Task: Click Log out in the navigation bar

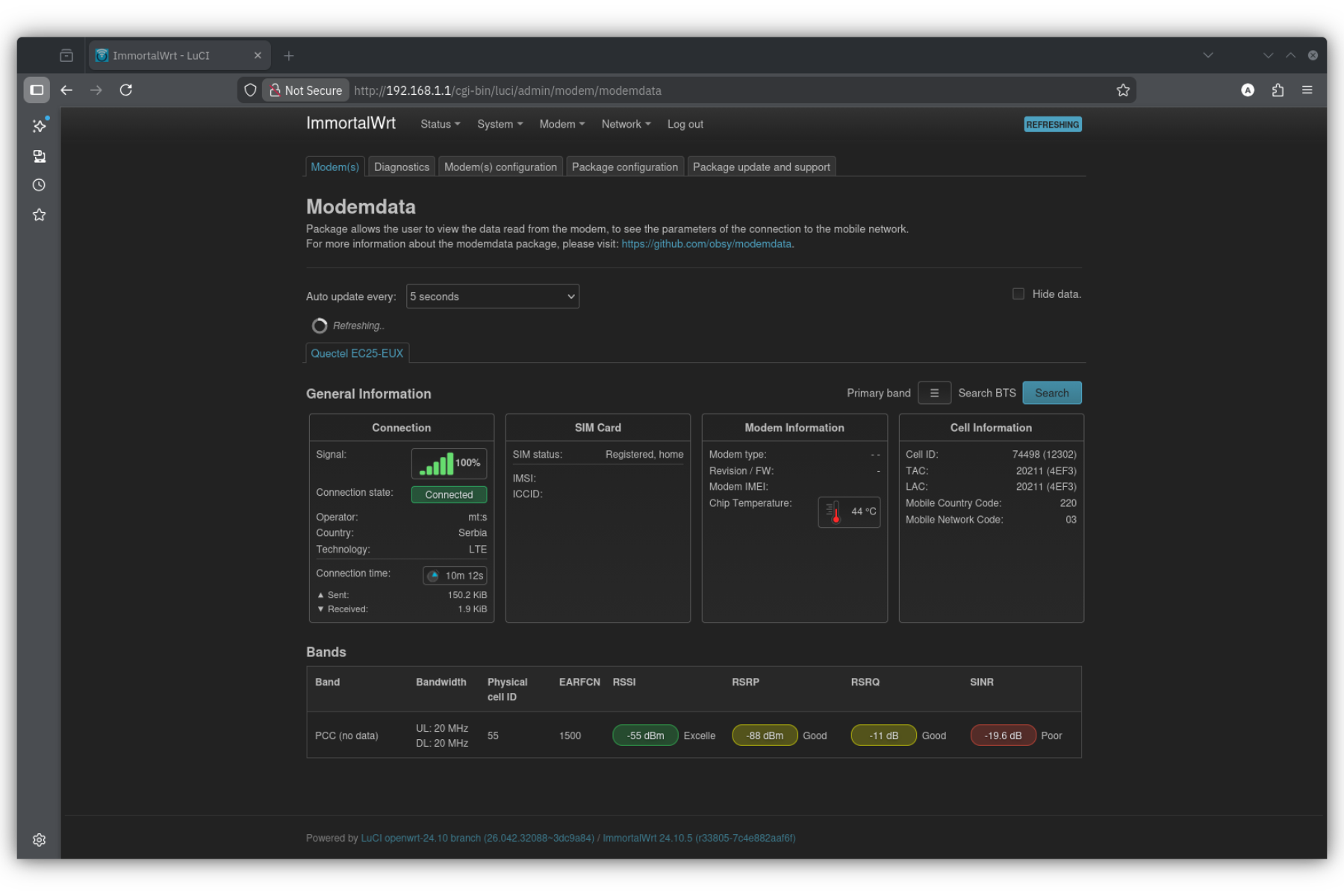Action: (x=685, y=124)
